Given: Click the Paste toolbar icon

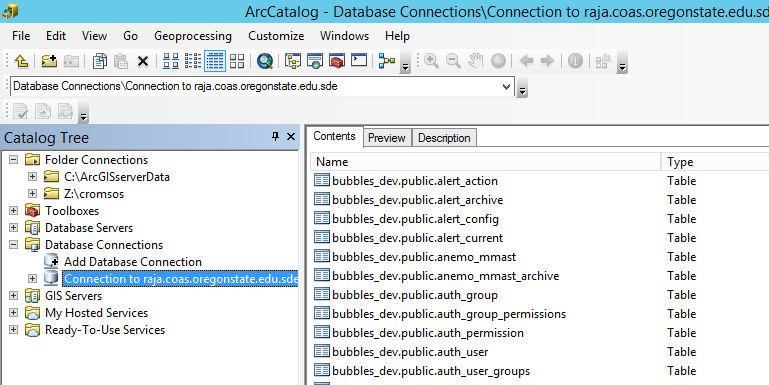Looking at the screenshot, I should pyautogui.click(x=121, y=61).
